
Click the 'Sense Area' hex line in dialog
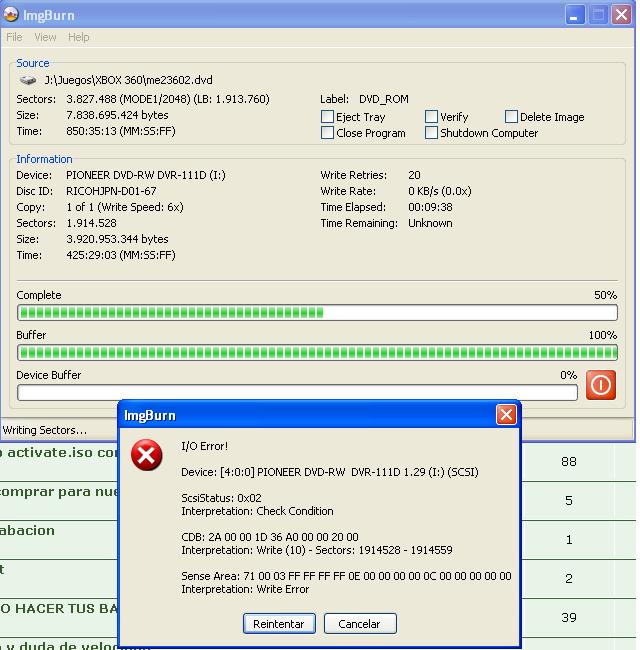click(346, 576)
